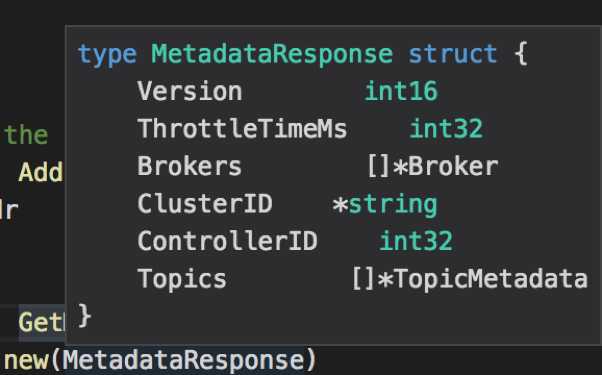Click the MetadataResponse type name in tooltip header
Screen dimensions: 602x375
tap(272, 54)
